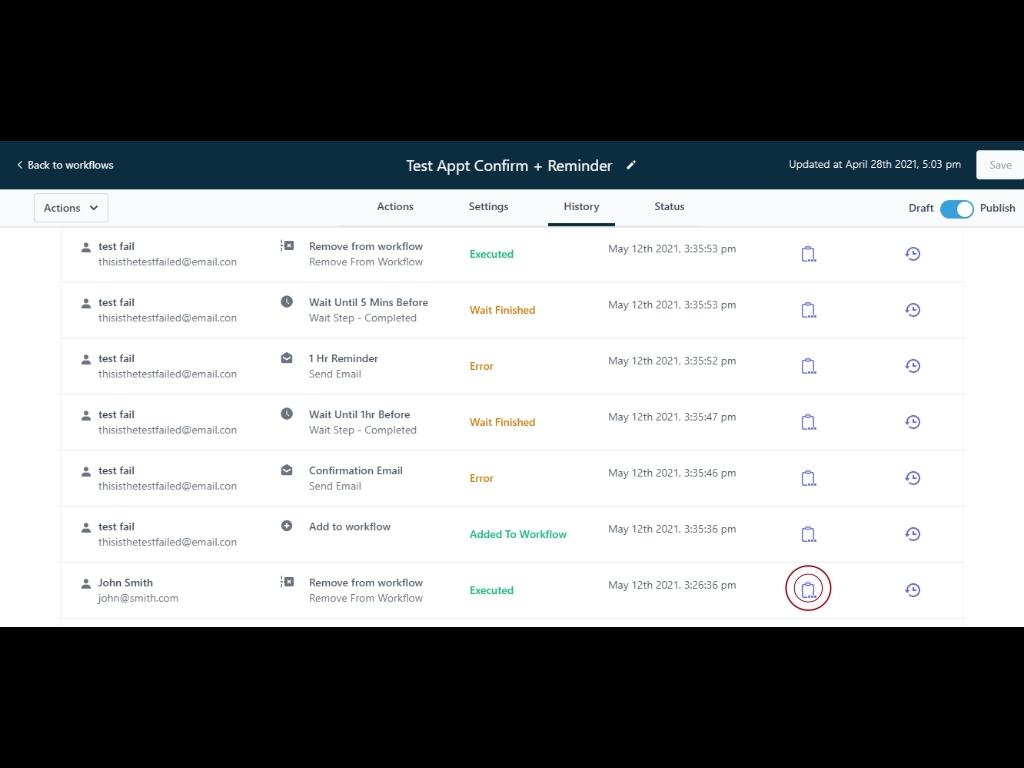Click the envelope icon beside Confirmation Email
This screenshot has width=1024, height=768.
tap(287, 470)
